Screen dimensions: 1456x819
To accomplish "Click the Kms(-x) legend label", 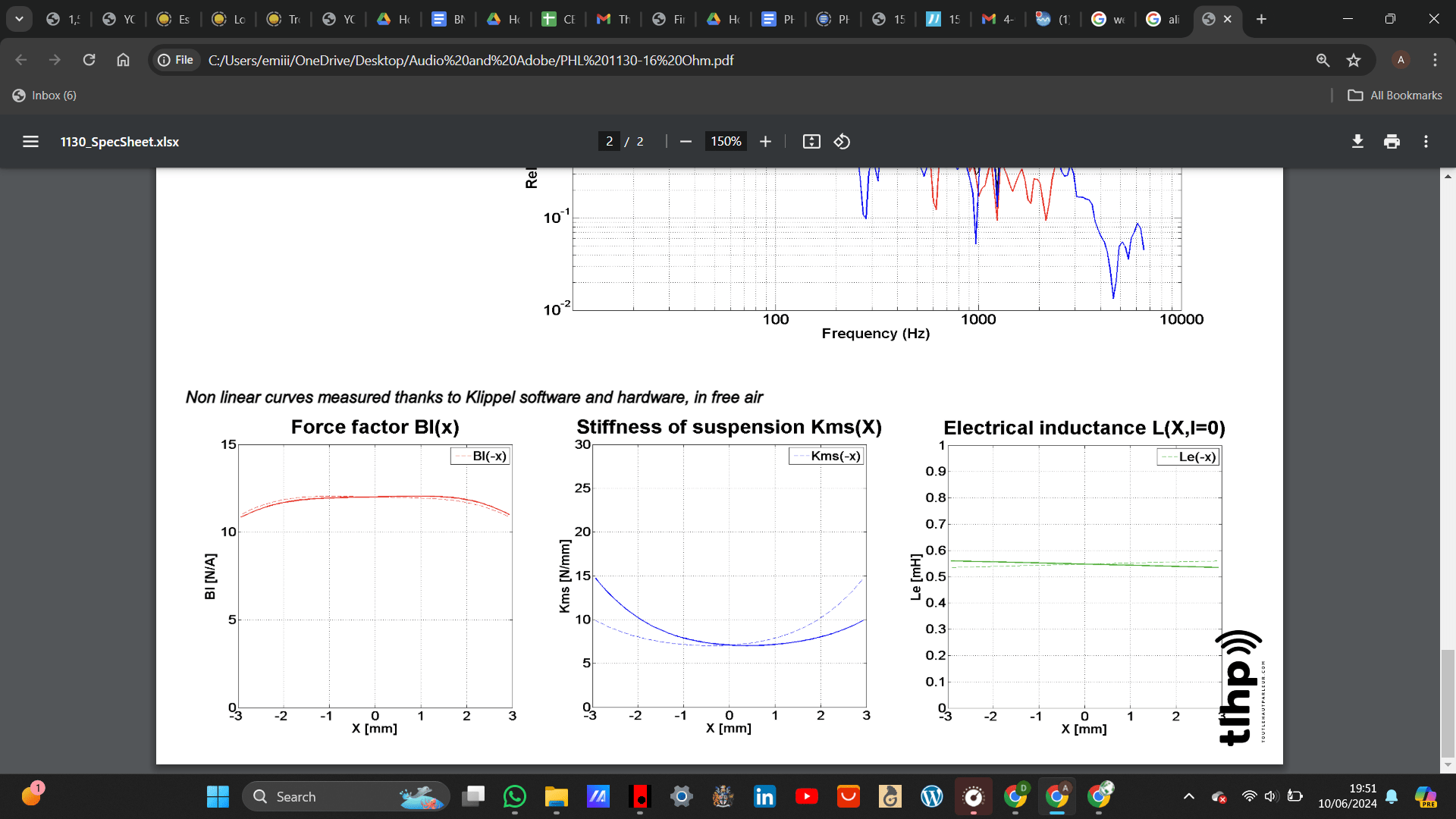I will tap(836, 456).
